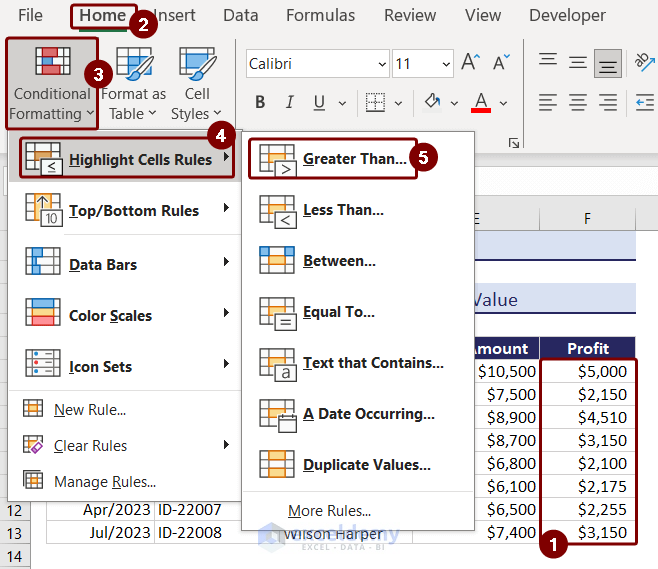Select Less Than rule

click(358, 210)
